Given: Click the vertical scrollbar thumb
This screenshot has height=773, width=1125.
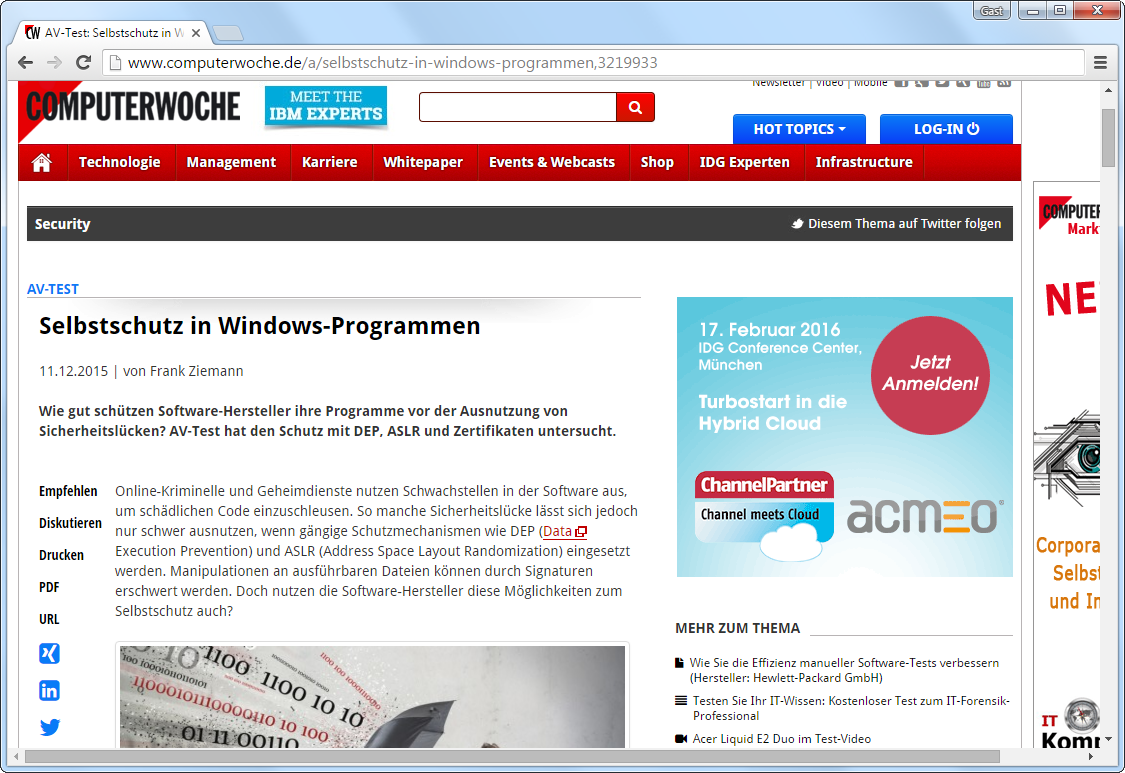Looking at the screenshot, I should pyautogui.click(x=1108, y=137).
